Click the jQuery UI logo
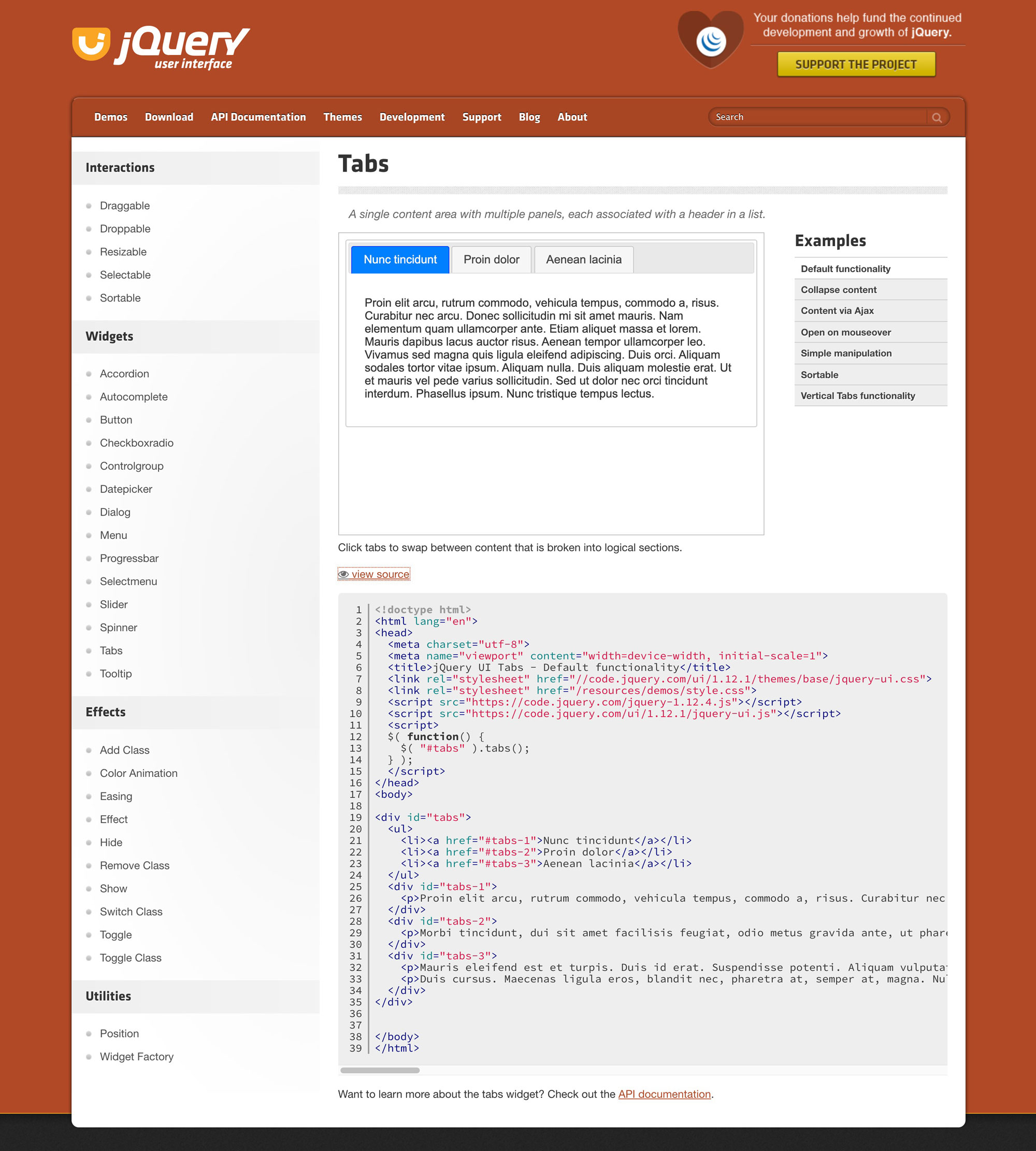The height and width of the screenshot is (1151, 1036). 161,48
